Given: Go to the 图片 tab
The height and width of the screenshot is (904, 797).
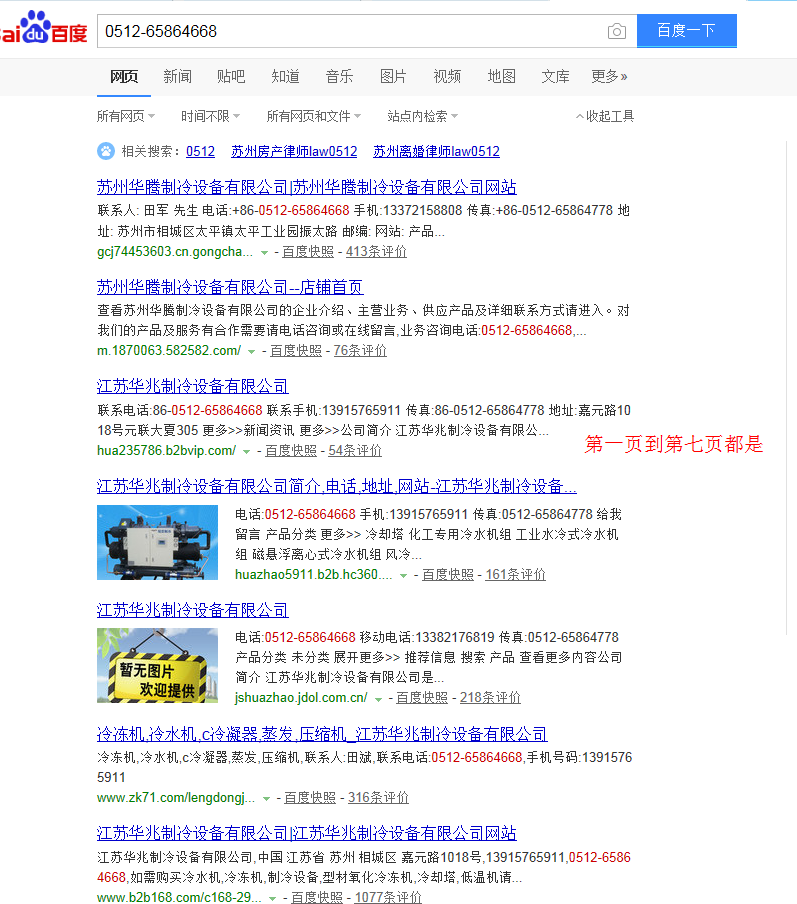Looking at the screenshot, I should point(393,76).
